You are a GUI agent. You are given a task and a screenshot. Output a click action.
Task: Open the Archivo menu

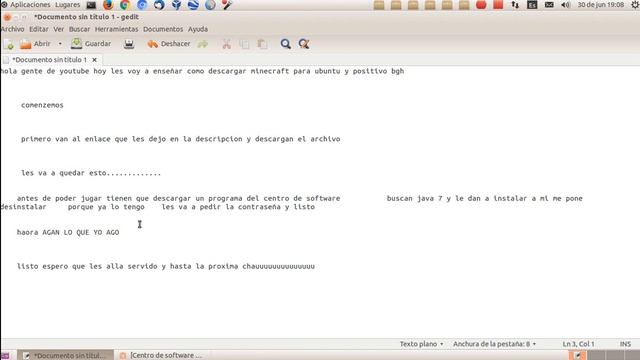pos(12,29)
